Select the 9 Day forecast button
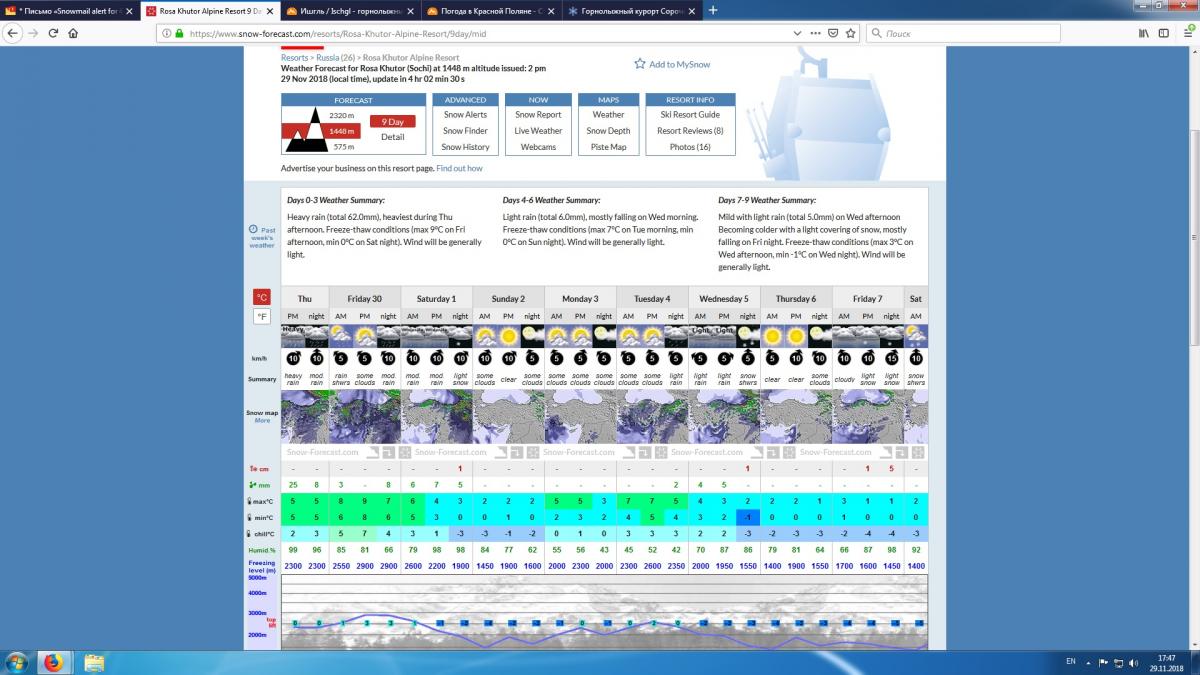Image resolution: width=1200 pixels, height=675 pixels. click(x=393, y=122)
